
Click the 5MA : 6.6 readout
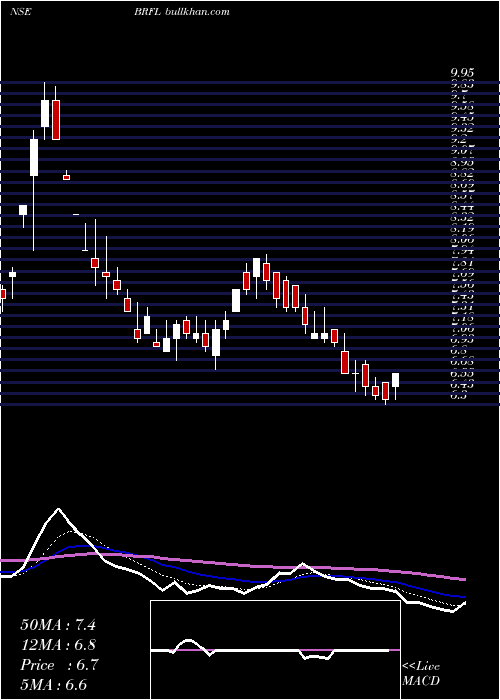(x=54, y=685)
